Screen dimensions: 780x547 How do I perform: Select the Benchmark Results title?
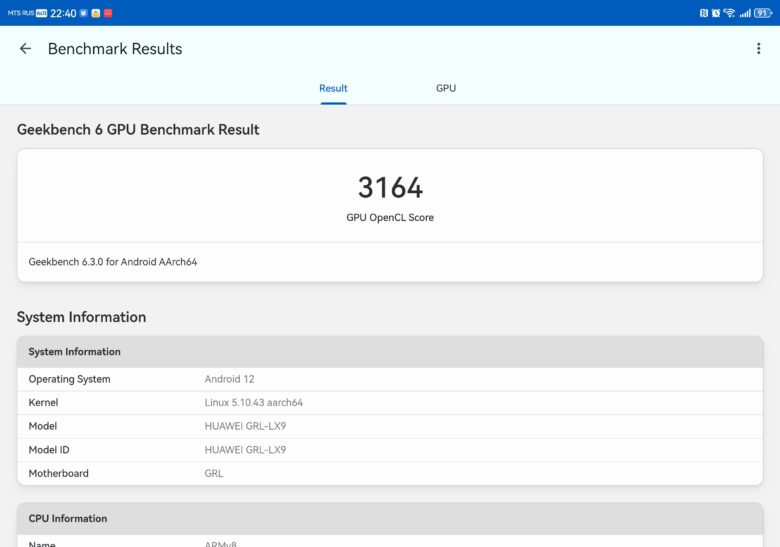pos(115,49)
